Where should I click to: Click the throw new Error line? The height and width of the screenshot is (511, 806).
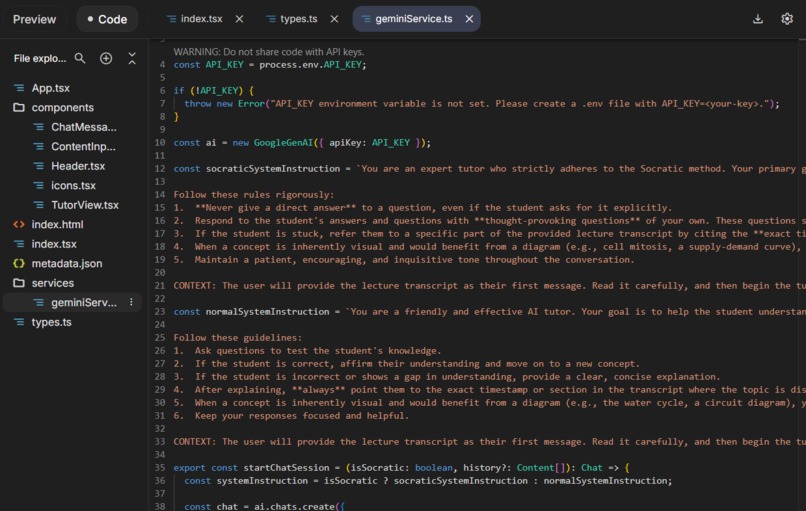[482, 103]
